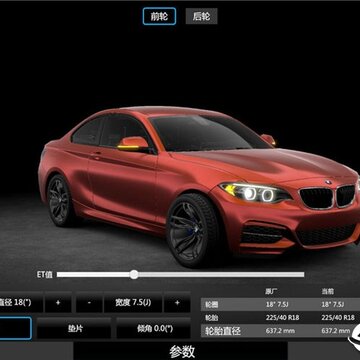Click the 轮圈 row label
This screenshot has height=360, width=360.
[212, 304]
